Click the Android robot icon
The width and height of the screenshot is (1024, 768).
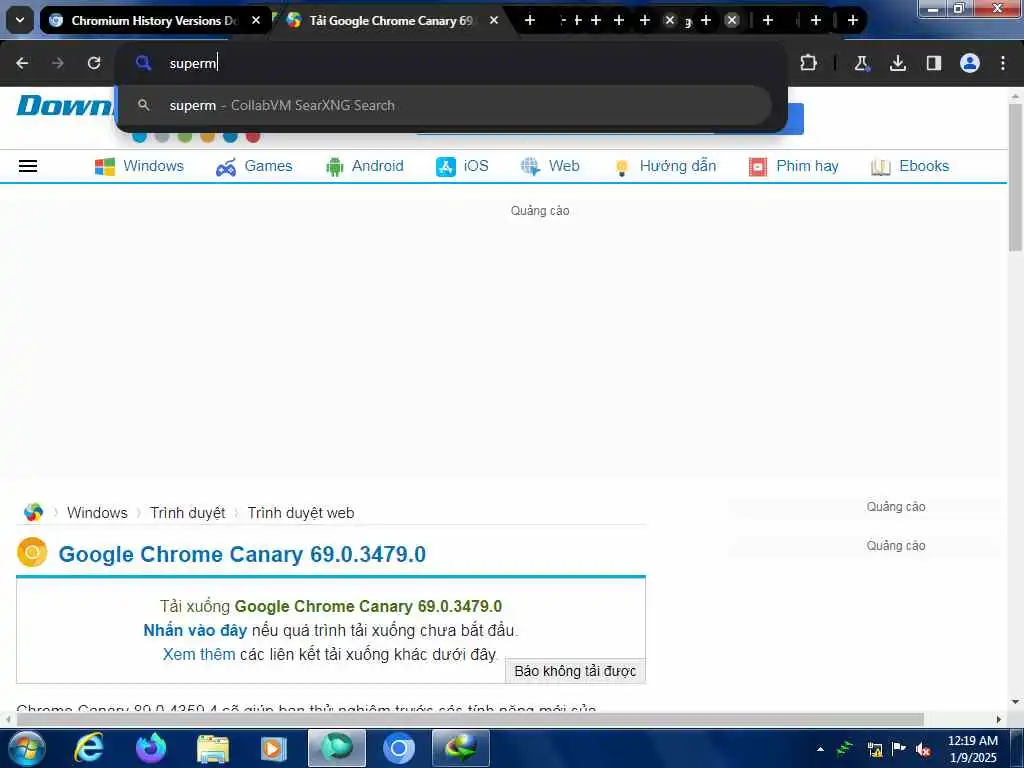tap(334, 167)
